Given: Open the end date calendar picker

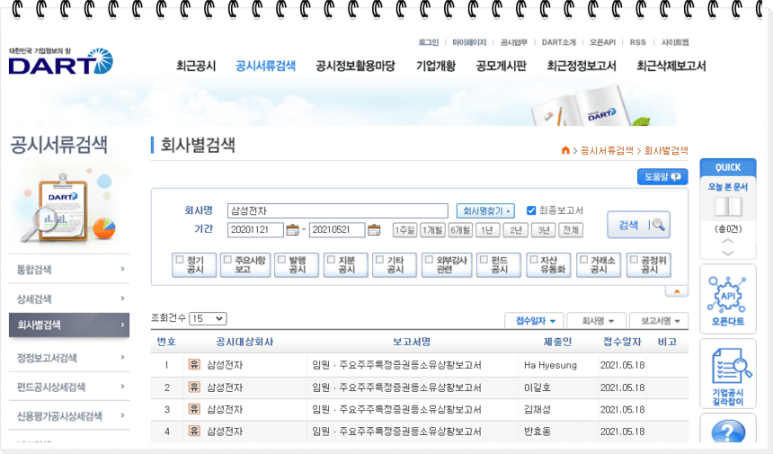Looking at the screenshot, I should (374, 230).
